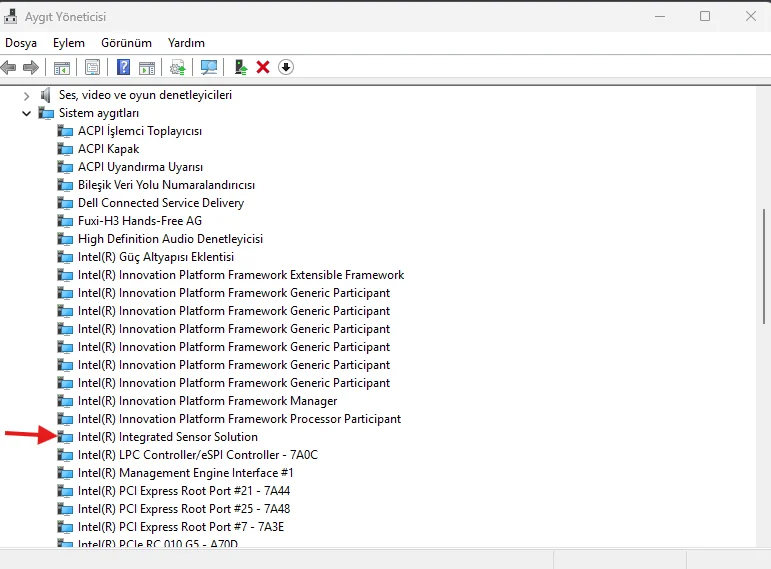Select High Definition Audio Denetleyicisi
The image size is (771, 569).
click(170, 239)
